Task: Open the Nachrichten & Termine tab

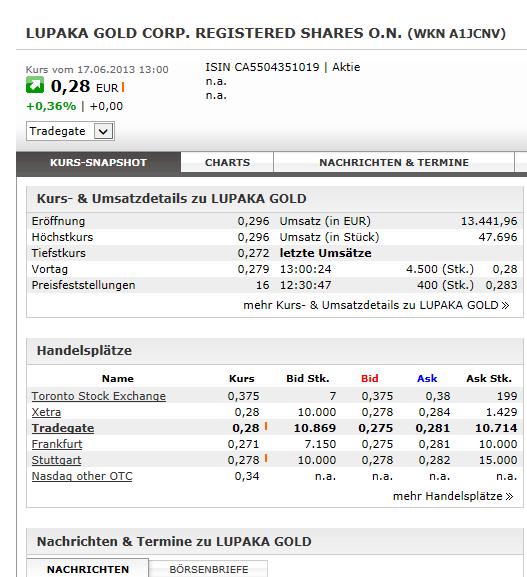Action: (x=394, y=163)
